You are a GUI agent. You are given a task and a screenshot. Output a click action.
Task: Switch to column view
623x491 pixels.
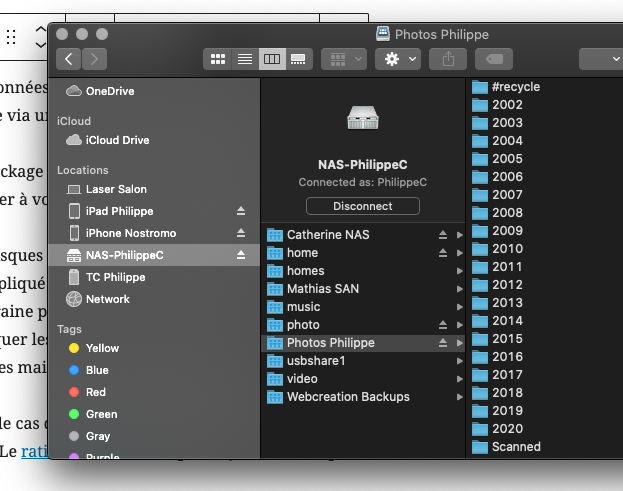(x=272, y=59)
